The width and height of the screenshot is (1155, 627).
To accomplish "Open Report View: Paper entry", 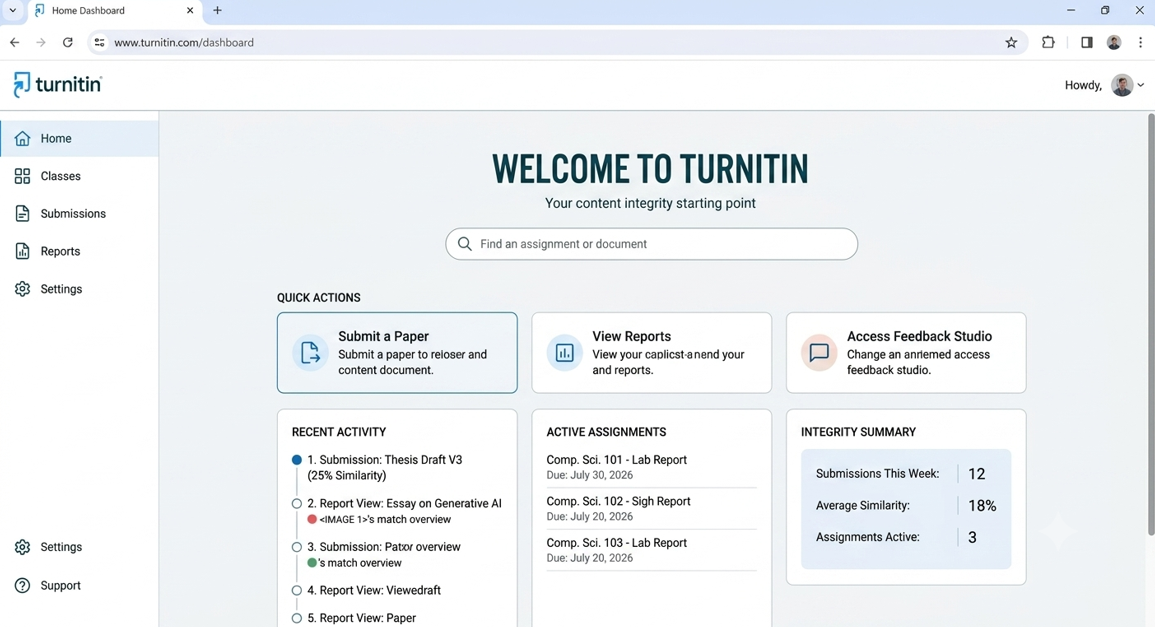I will point(362,619).
